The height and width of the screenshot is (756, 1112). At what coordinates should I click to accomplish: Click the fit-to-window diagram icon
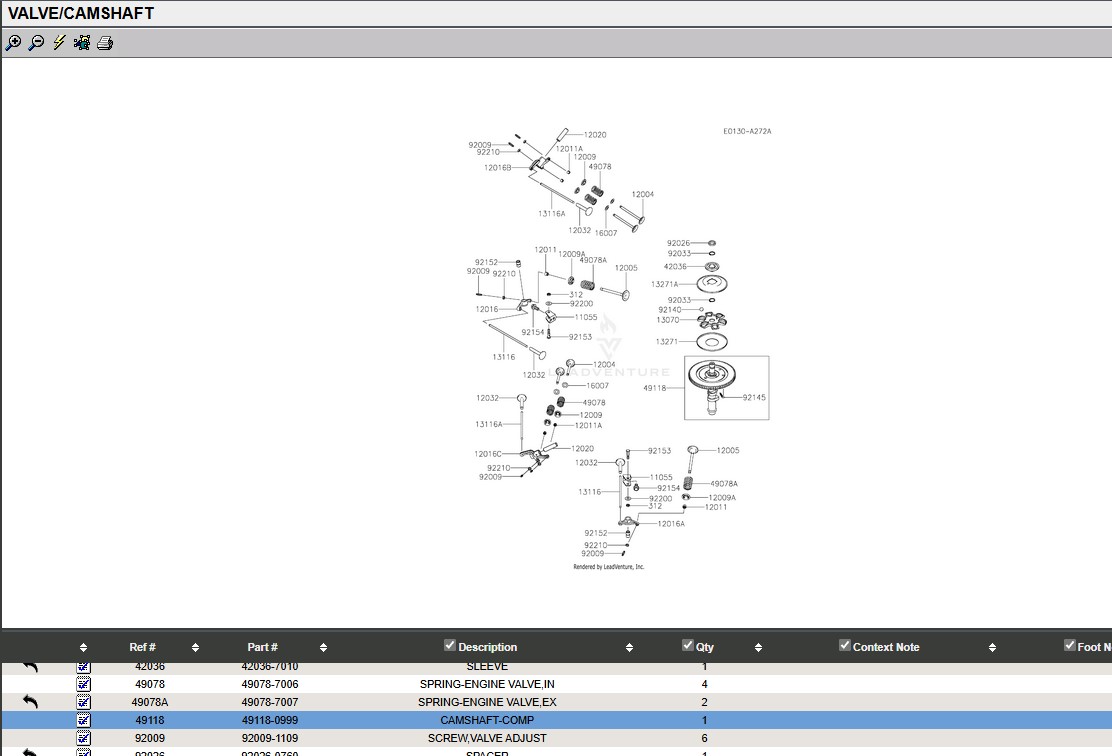(x=82, y=43)
